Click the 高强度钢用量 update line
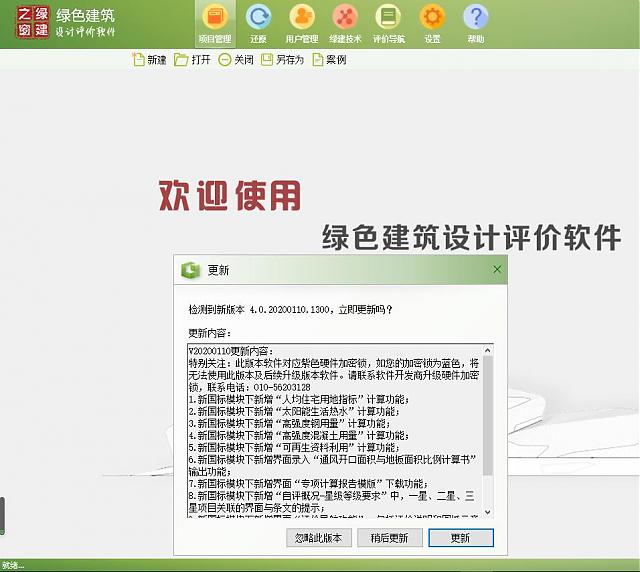 click(x=290, y=423)
